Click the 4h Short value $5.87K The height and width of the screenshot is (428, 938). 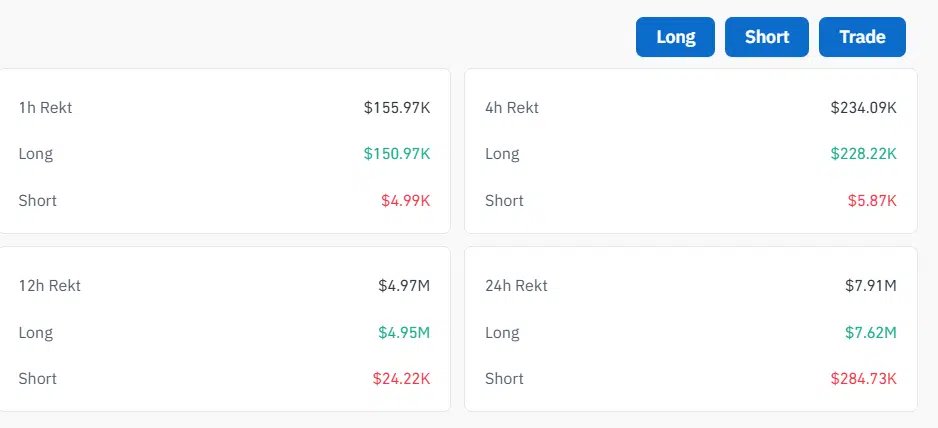tap(872, 201)
